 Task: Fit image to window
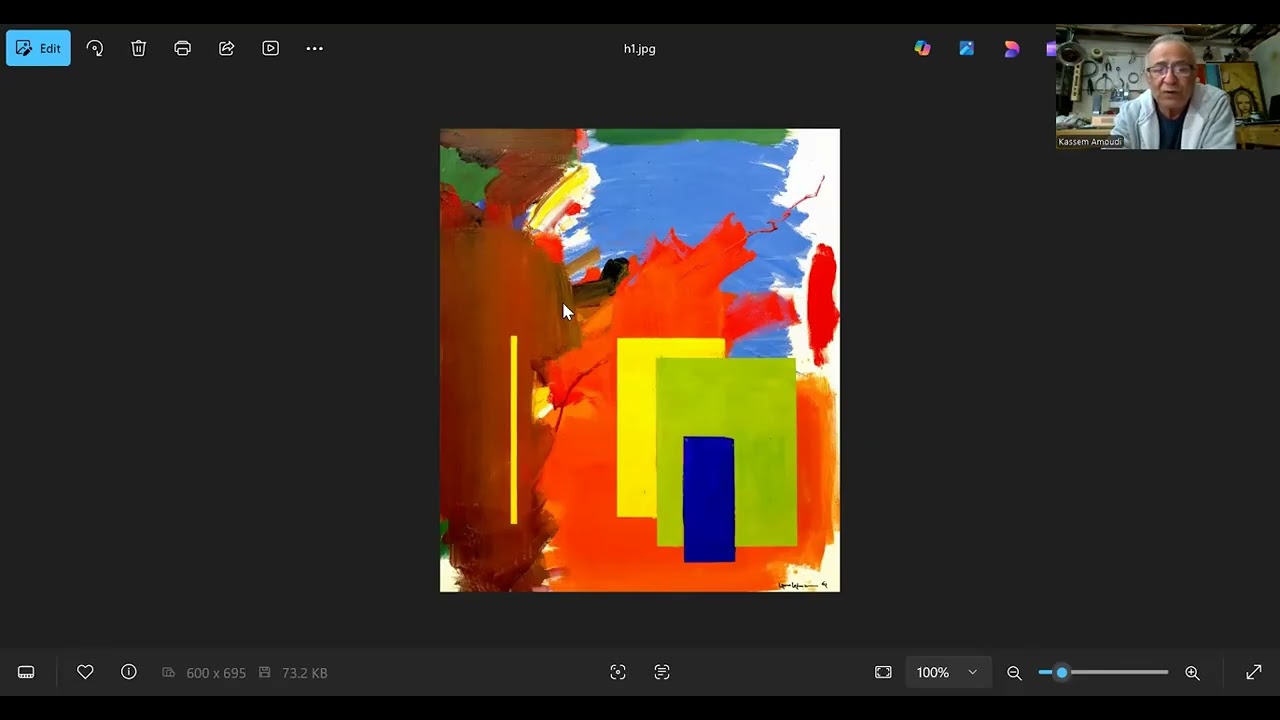[883, 673]
